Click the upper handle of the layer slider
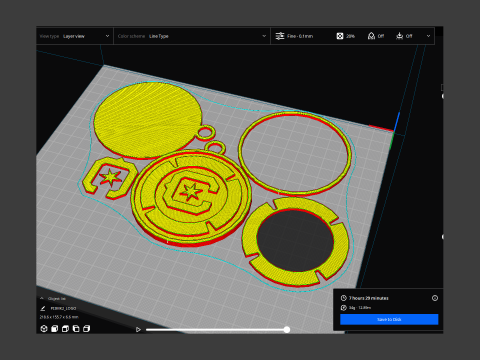 pos(443,96)
